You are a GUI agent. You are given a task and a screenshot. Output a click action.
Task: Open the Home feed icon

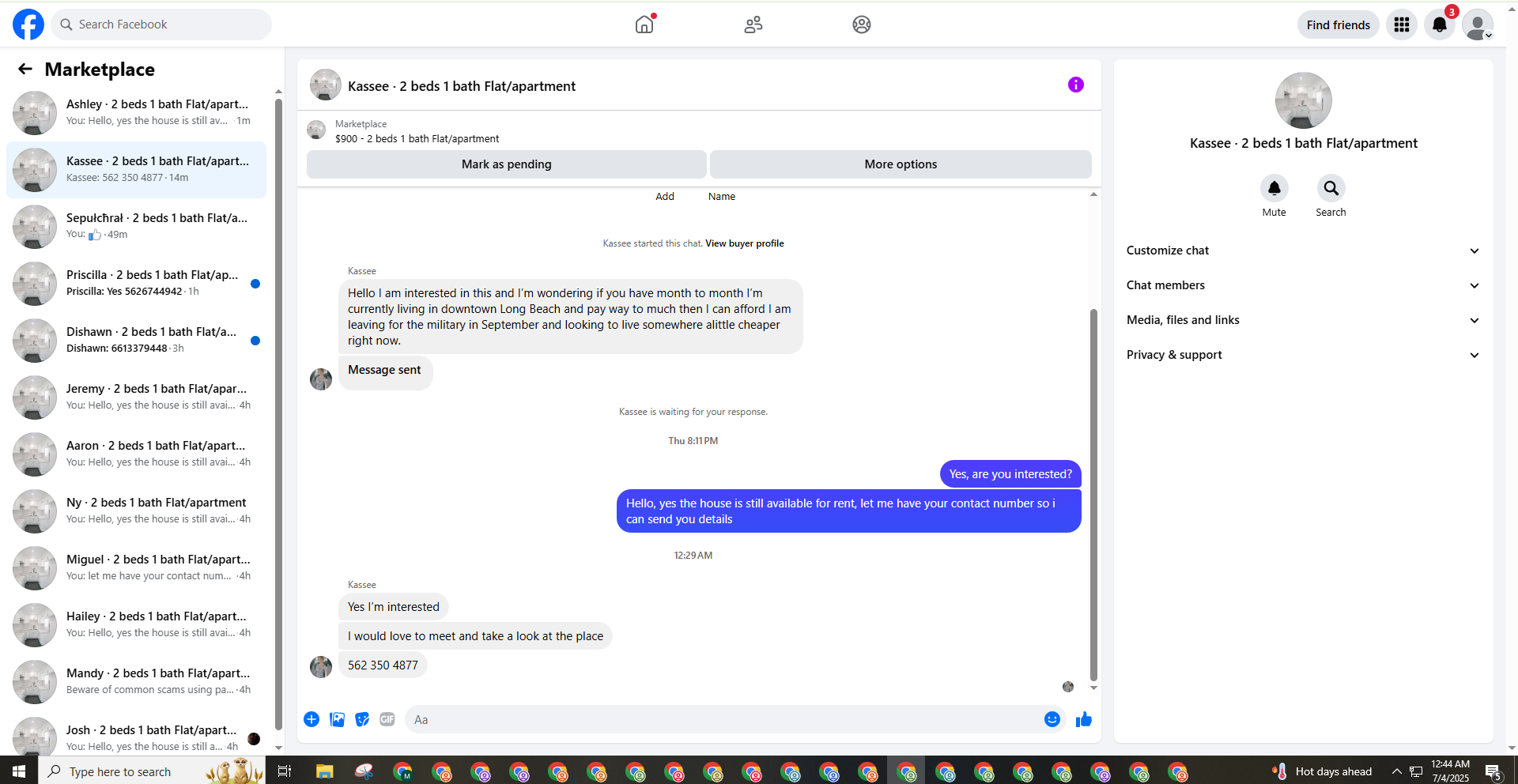point(644,24)
